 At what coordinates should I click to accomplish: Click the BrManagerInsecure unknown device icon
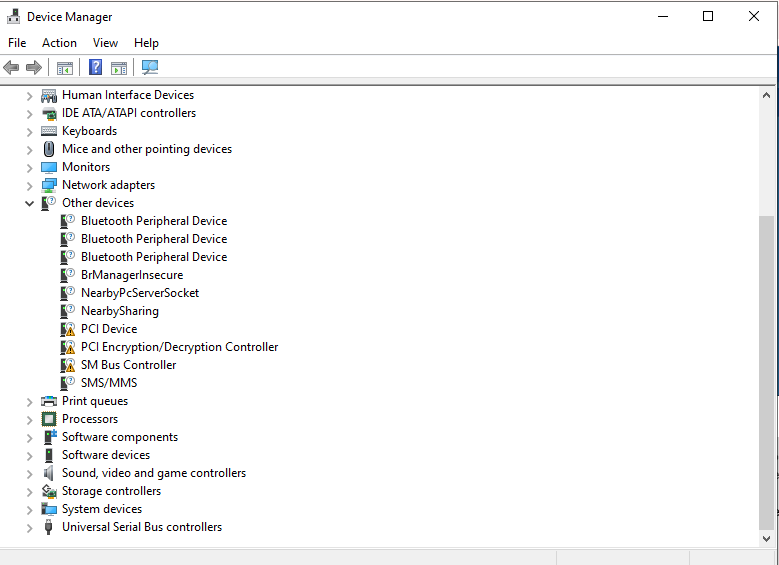(68, 275)
